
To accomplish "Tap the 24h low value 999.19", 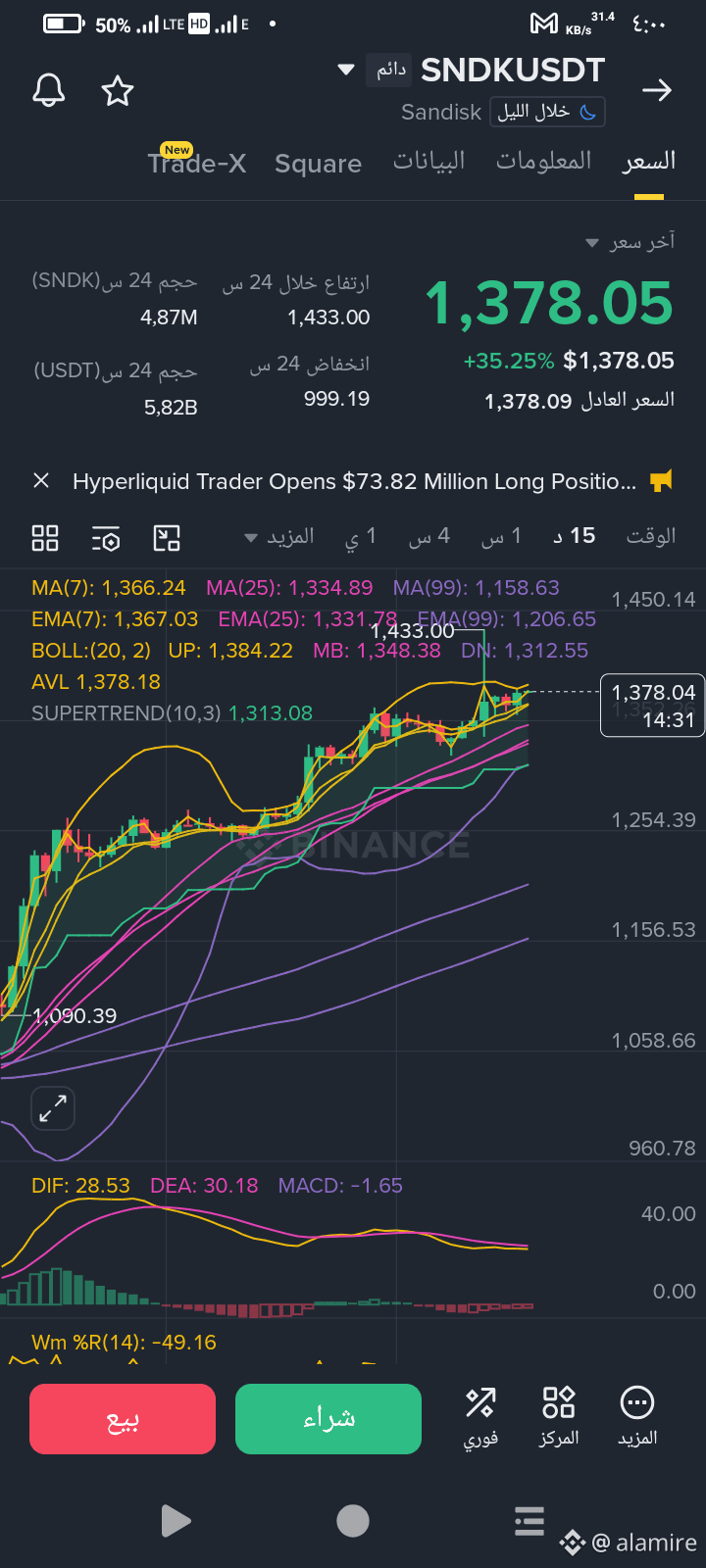I will click(336, 399).
